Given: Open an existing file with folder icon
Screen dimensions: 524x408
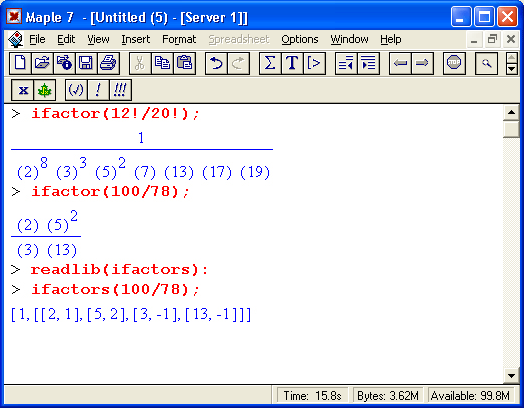Looking at the screenshot, I should pos(42,63).
